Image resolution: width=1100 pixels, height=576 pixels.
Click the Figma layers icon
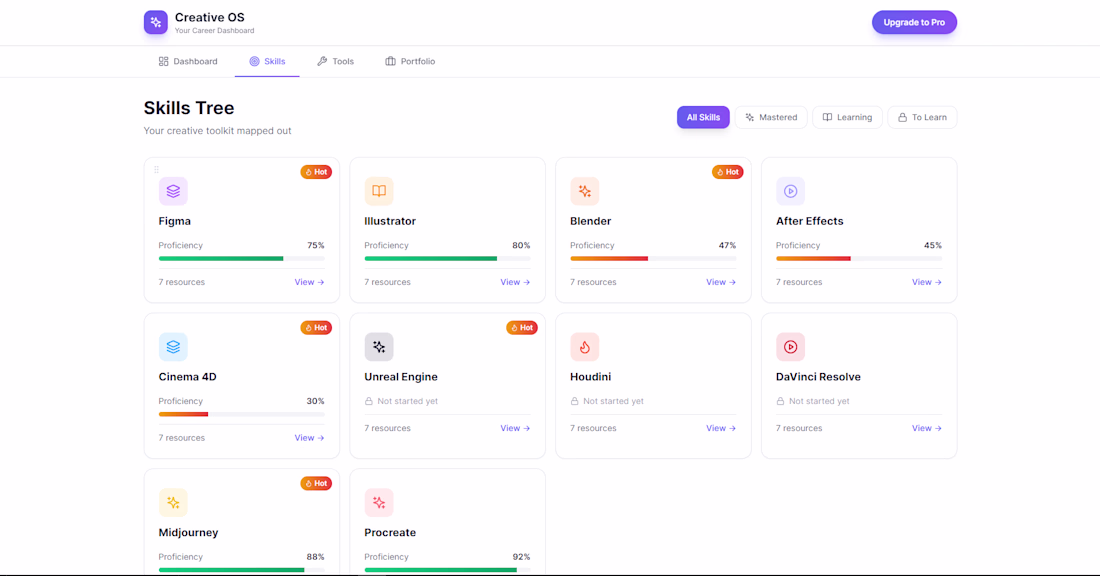(x=173, y=191)
